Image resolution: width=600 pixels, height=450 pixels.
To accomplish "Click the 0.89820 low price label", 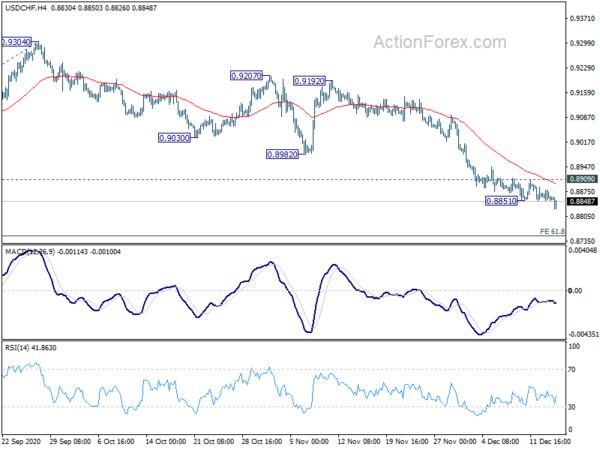I will pyautogui.click(x=282, y=154).
